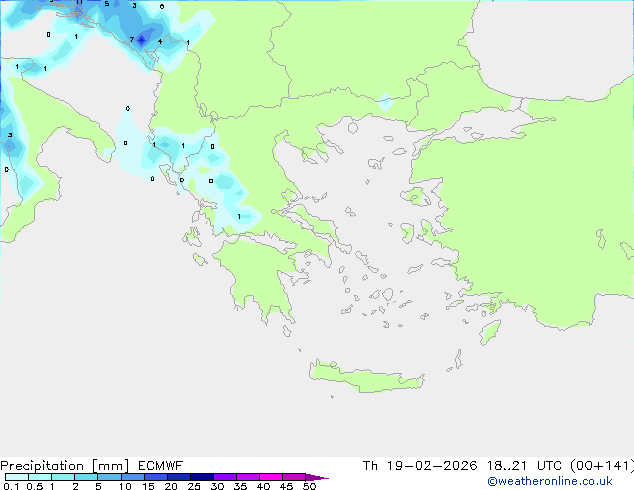Select legend swatch between 0.1 and 0.5
This screenshot has height=490, width=634.
17,477
